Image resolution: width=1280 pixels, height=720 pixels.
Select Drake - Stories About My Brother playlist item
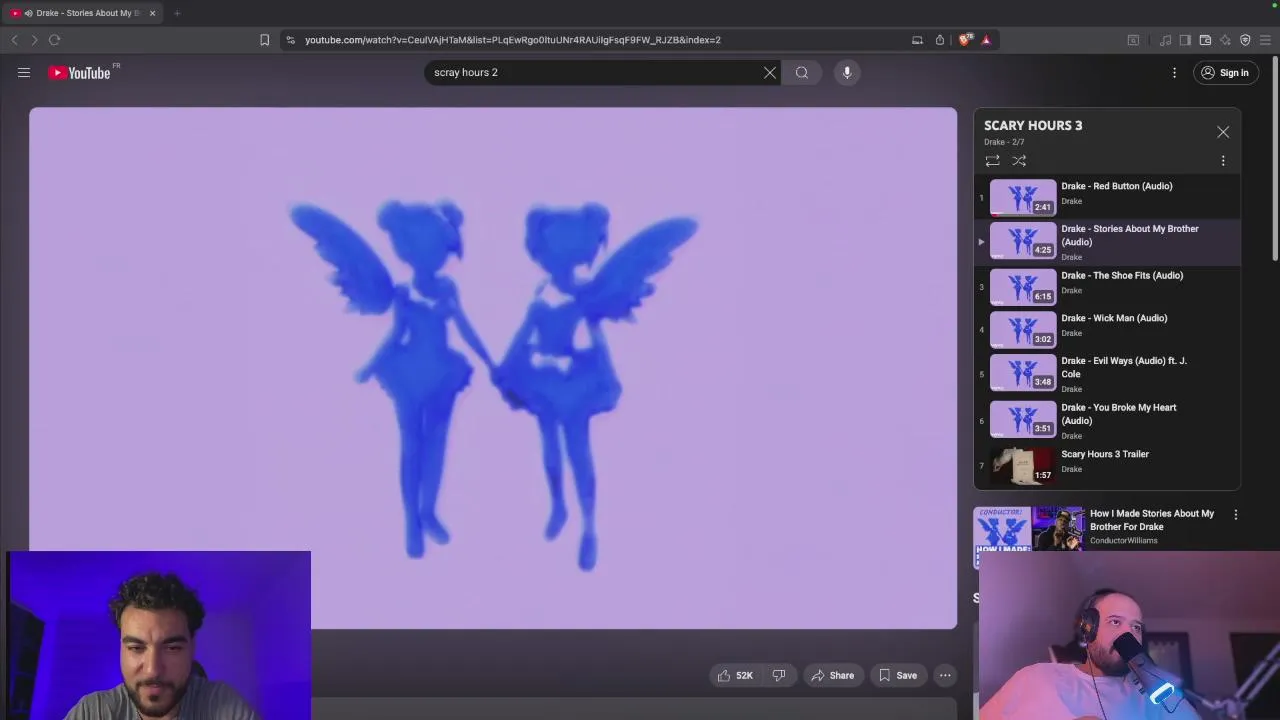point(1107,242)
